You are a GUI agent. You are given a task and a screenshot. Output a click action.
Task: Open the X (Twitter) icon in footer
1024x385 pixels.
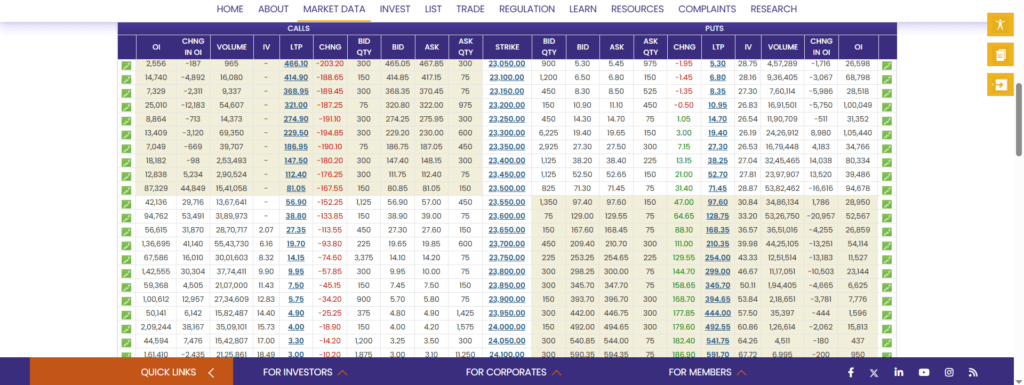click(874, 373)
